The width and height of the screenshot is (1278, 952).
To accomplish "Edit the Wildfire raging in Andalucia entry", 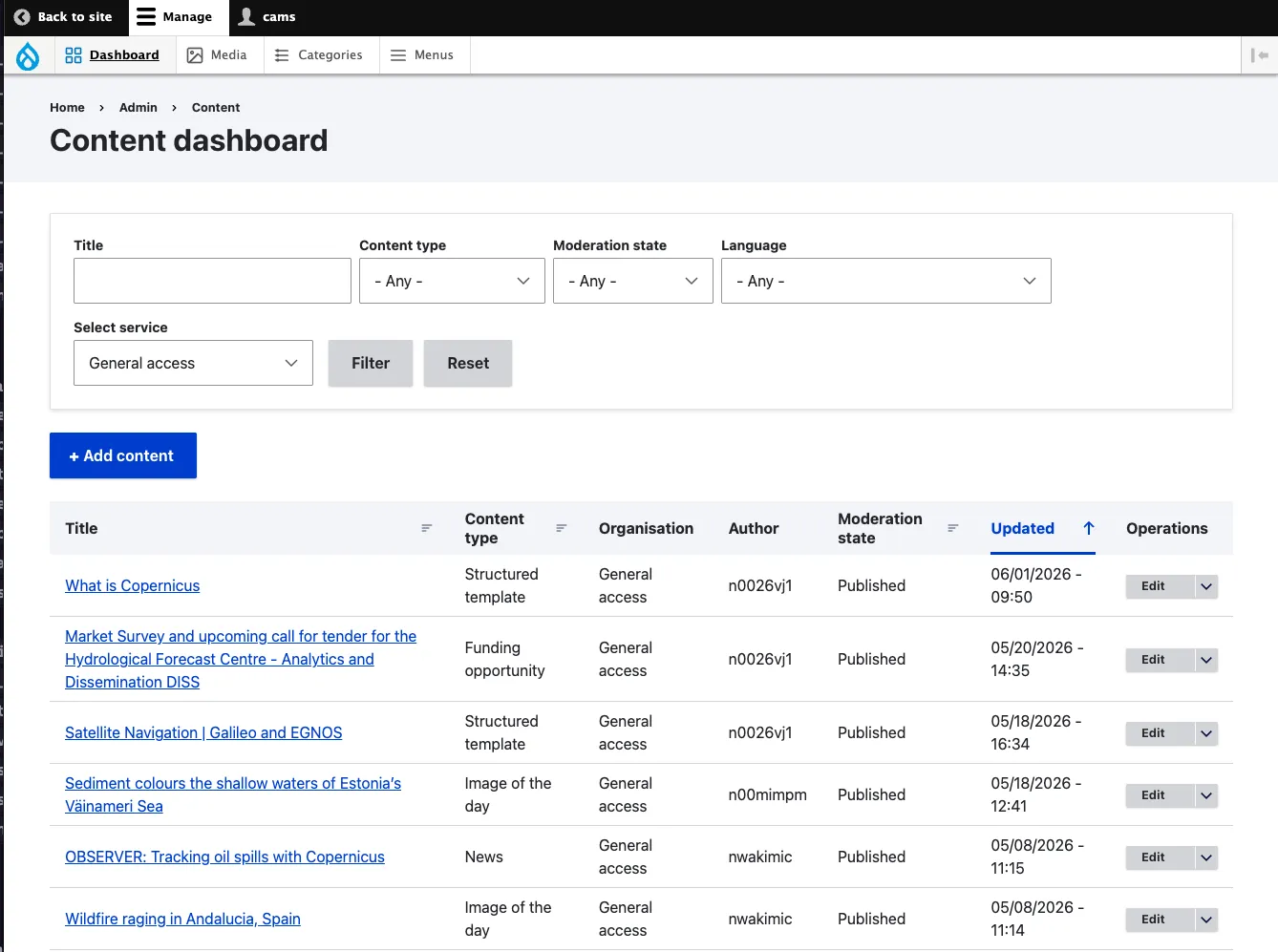I will [x=1161, y=920].
